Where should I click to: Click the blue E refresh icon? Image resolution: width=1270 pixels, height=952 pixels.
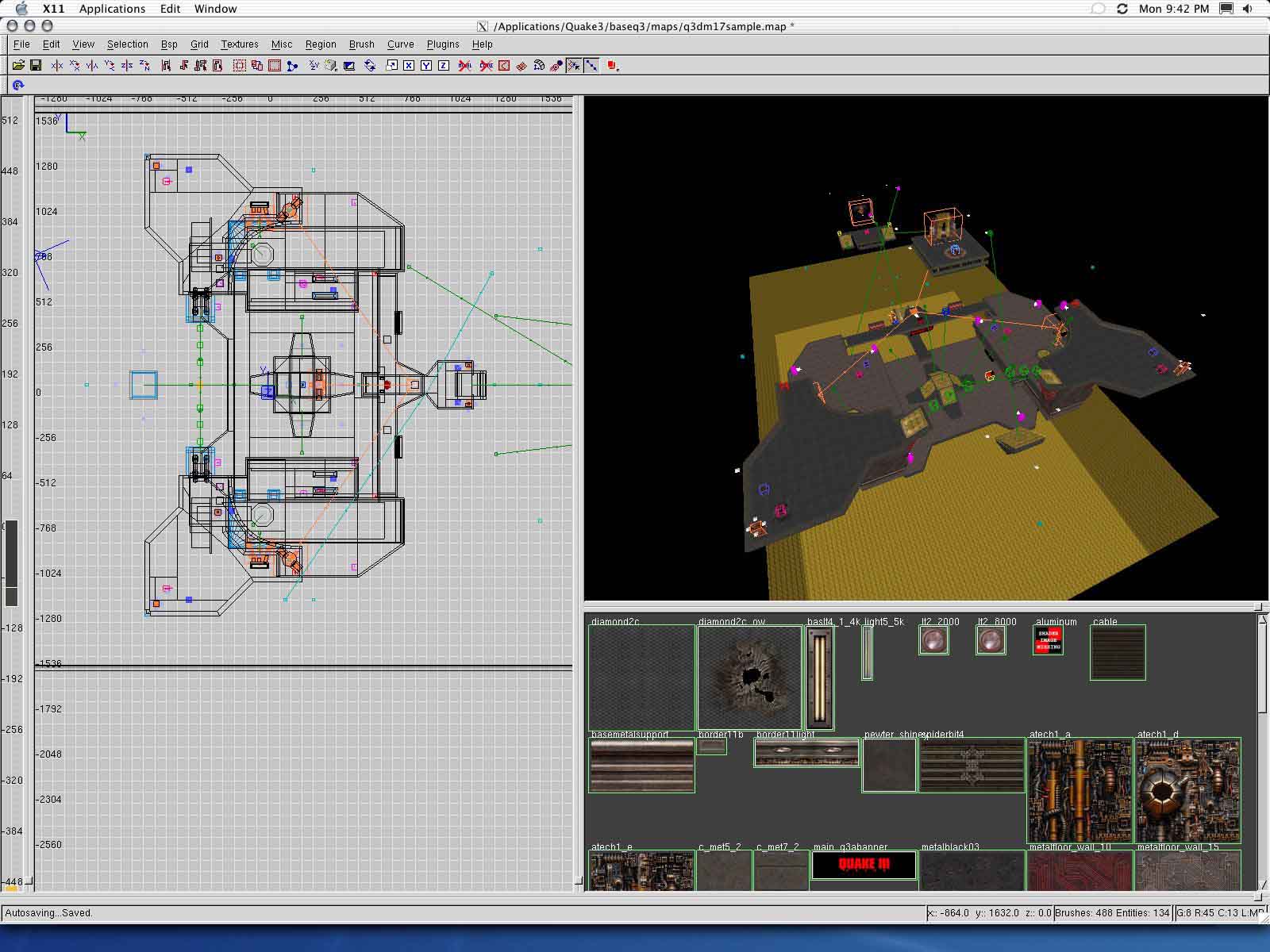pyautogui.click(x=17, y=85)
